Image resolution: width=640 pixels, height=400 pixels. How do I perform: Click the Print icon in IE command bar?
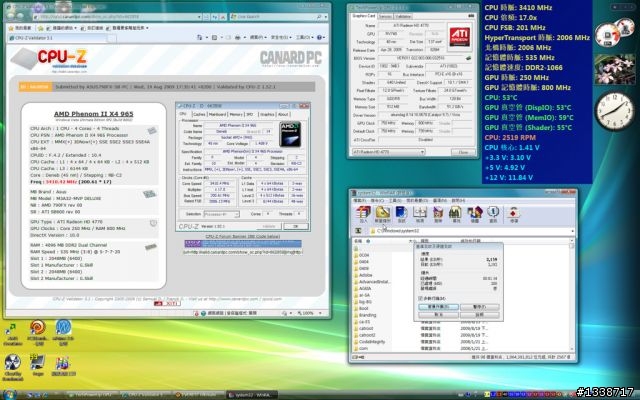pos(238,38)
